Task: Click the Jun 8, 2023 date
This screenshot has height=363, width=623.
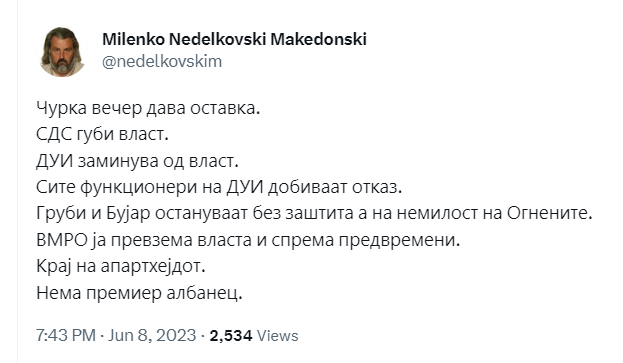Action: click(x=152, y=336)
